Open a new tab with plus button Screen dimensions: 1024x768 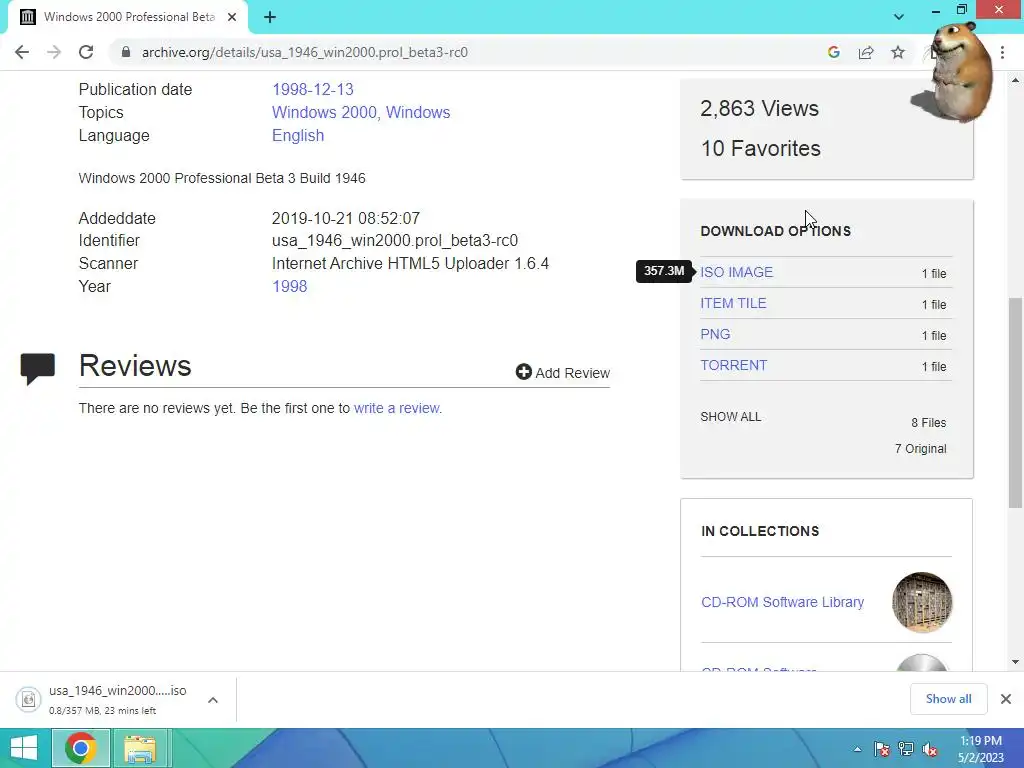click(x=270, y=17)
